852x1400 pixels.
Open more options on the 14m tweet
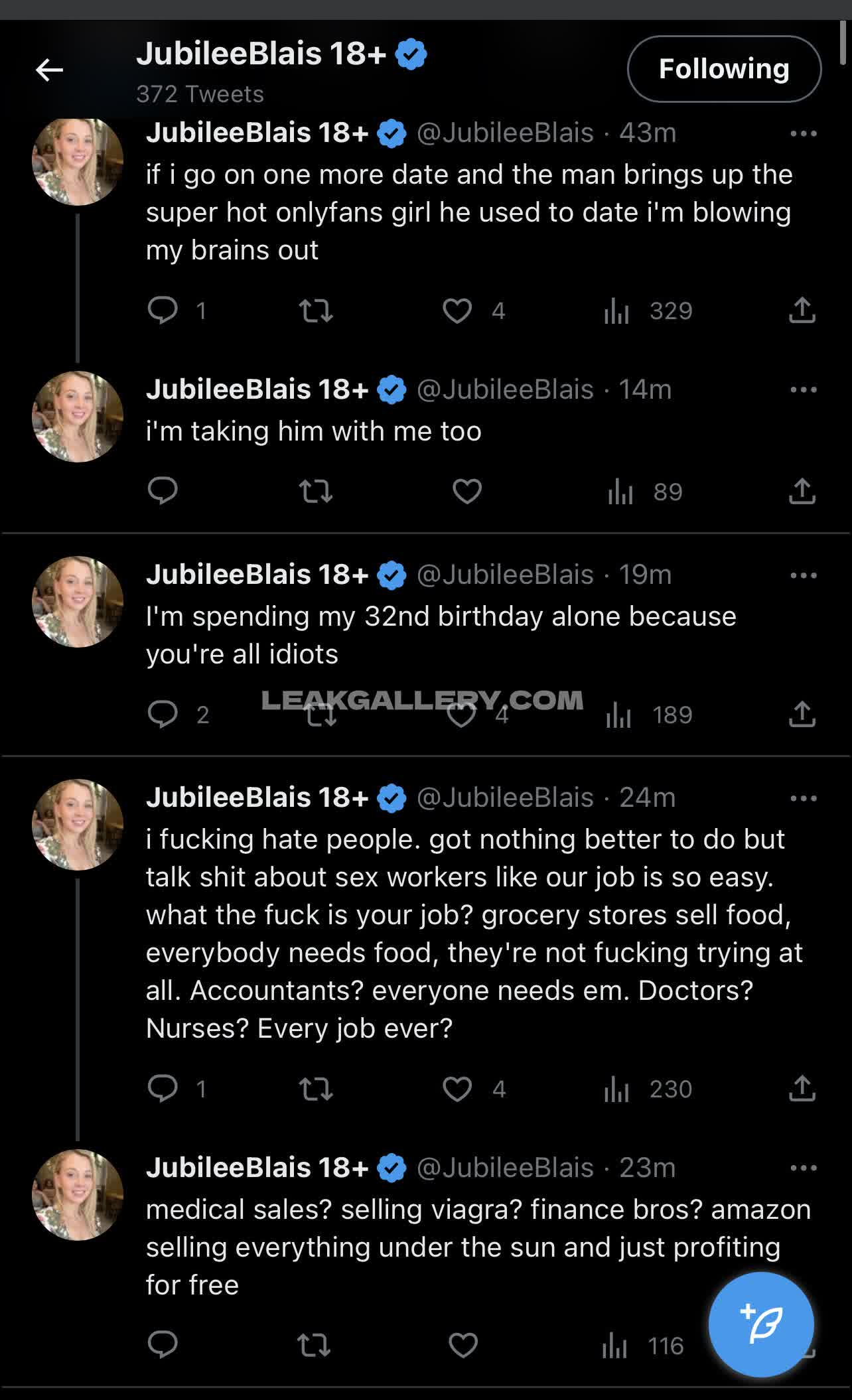click(x=803, y=389)
